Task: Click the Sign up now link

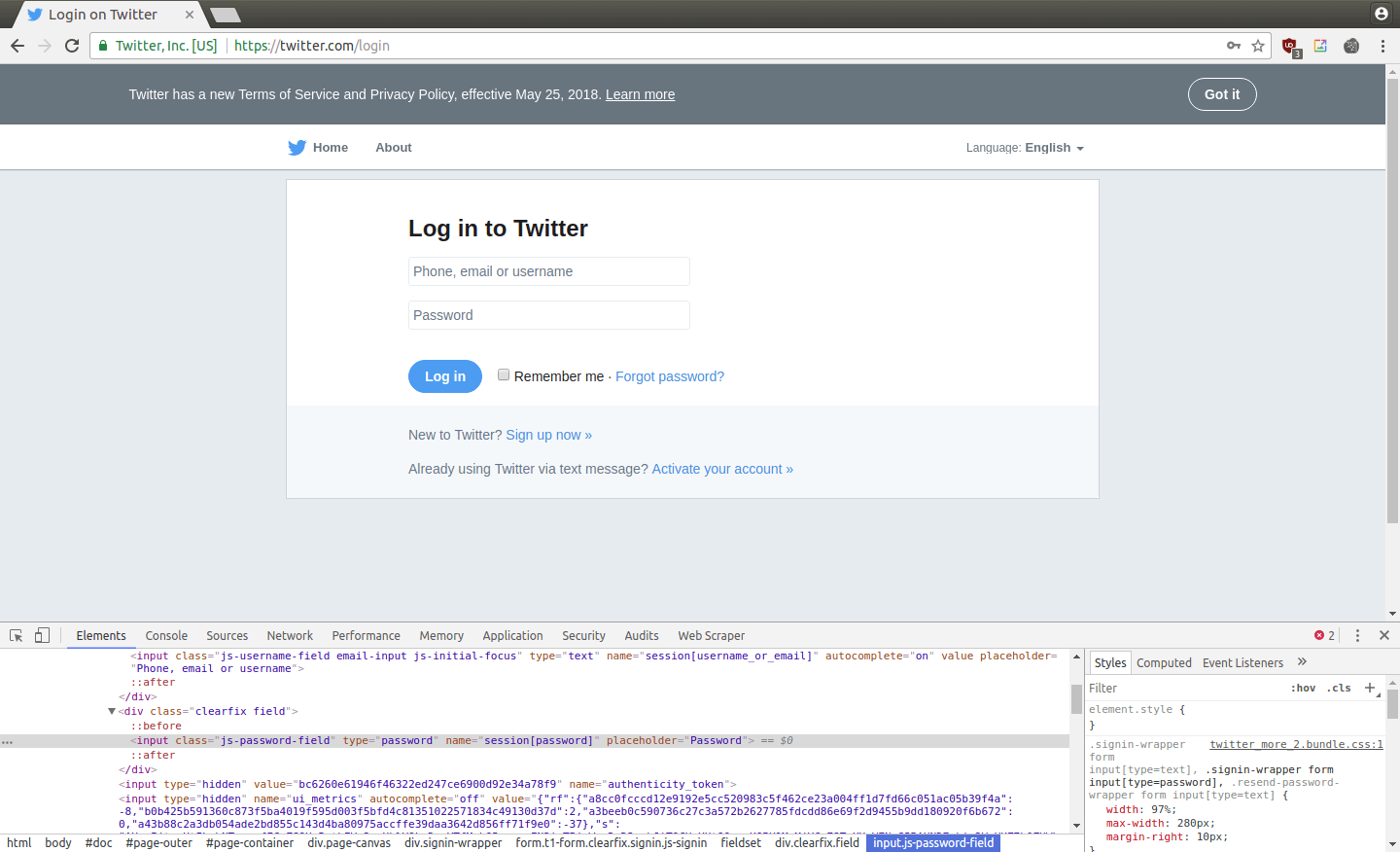Action: (548, 435)
